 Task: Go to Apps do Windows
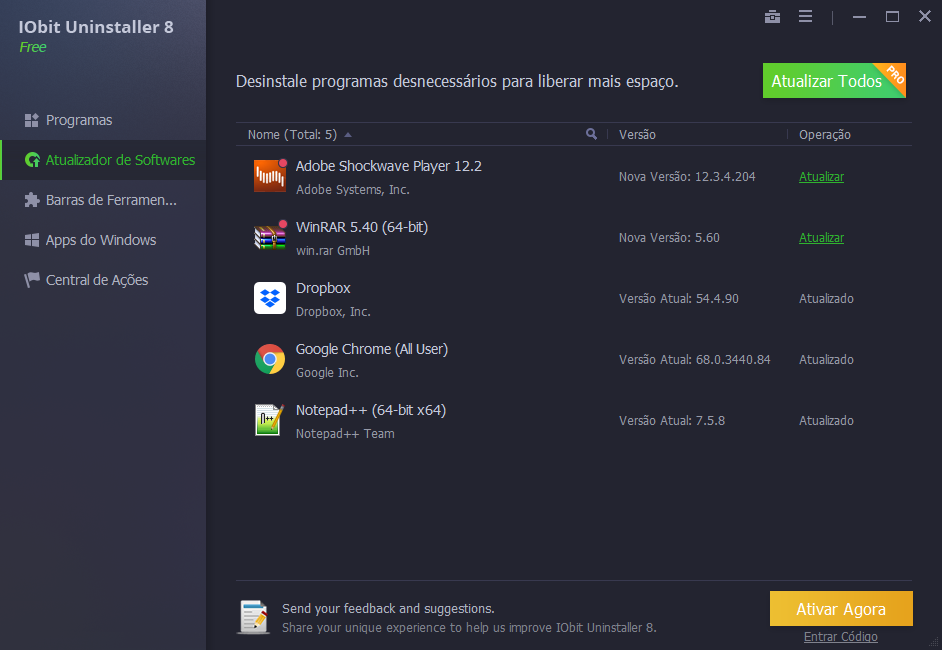[103, 240]
